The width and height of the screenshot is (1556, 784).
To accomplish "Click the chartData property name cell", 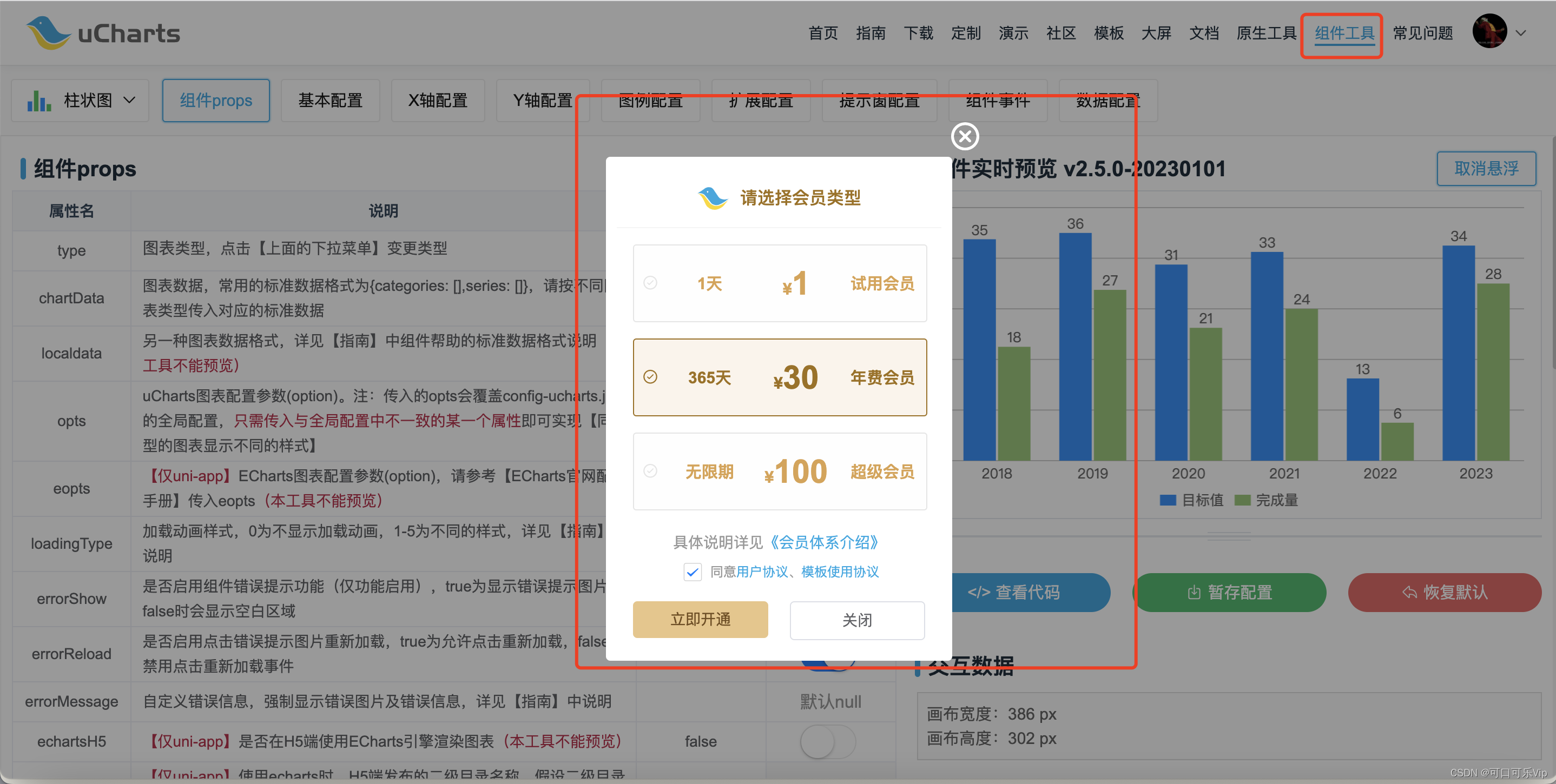I will point(71,298).
